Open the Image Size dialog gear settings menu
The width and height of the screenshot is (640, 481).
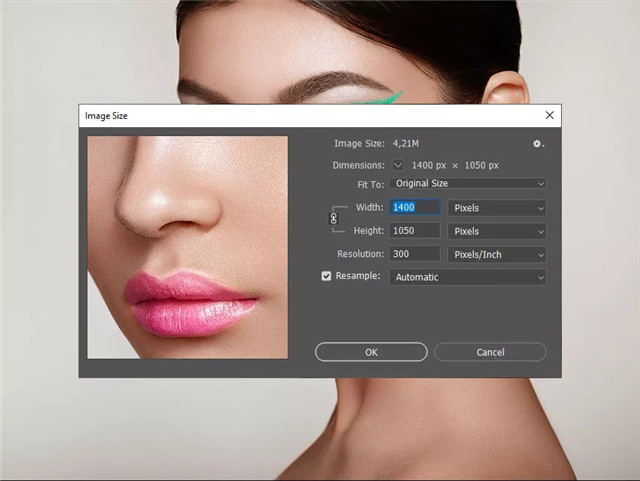[538, 144]
